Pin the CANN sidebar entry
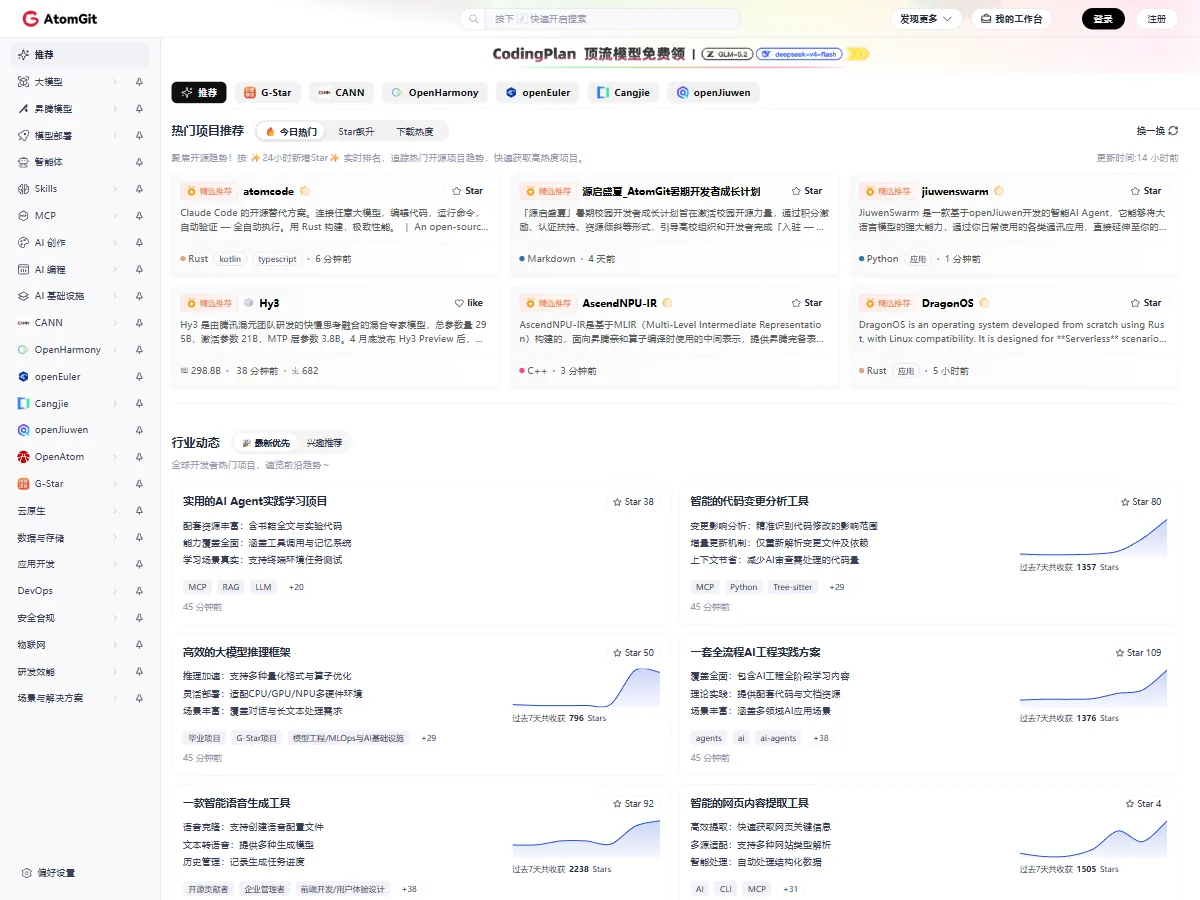Image resolution: width=1200 pixels, height=900 pixels. (139, 323)
